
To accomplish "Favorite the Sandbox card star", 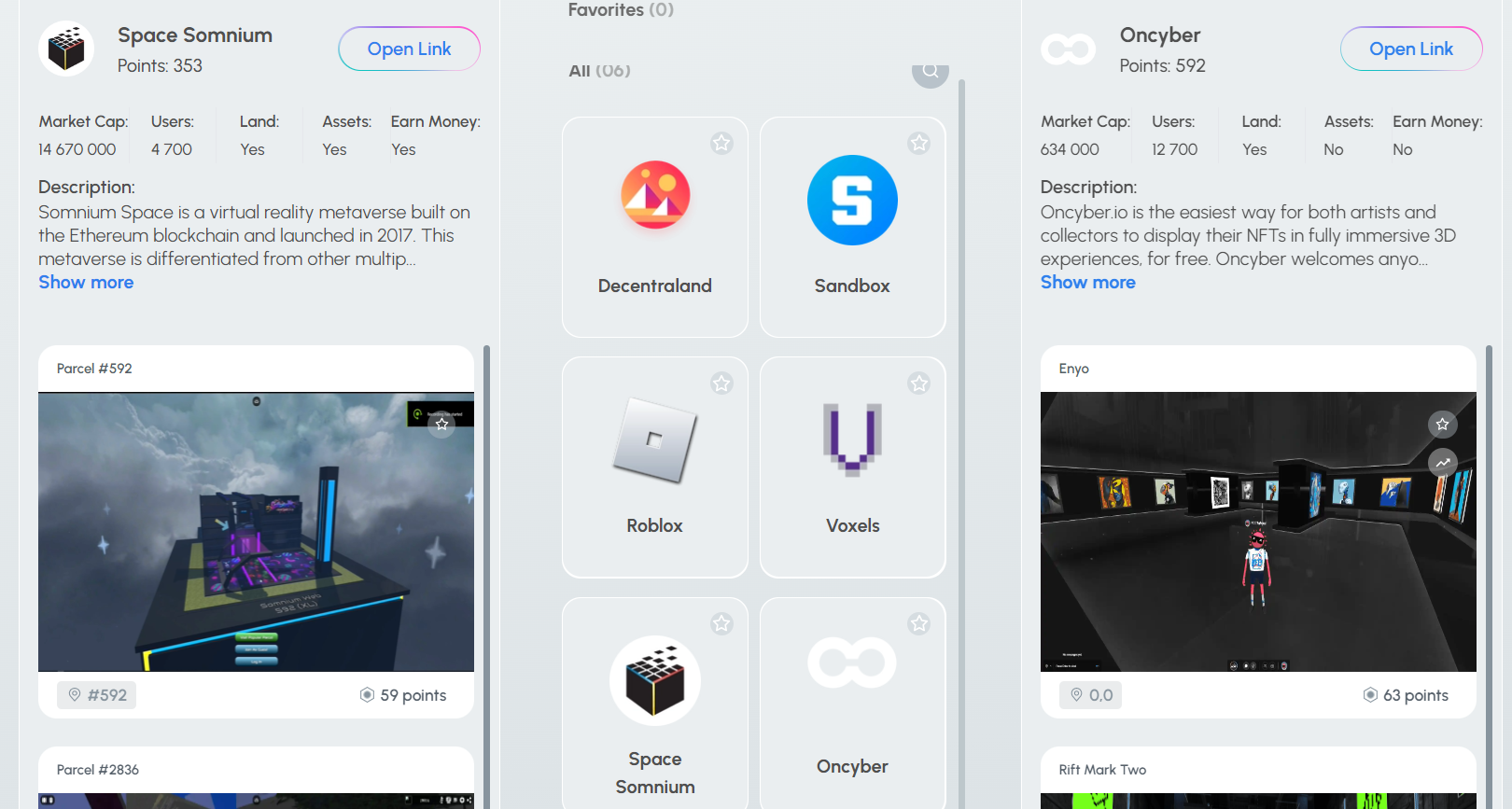I will pos(919,143).
